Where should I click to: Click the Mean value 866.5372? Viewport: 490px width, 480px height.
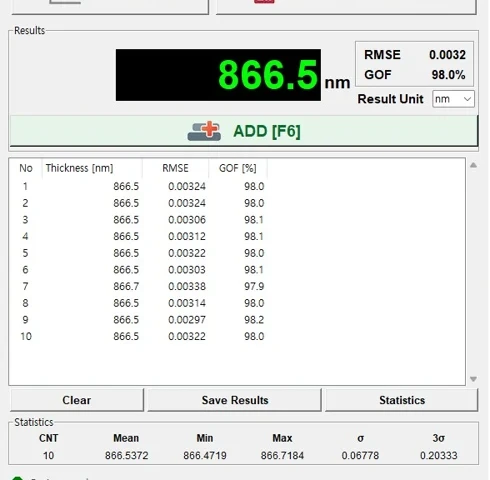pyautogui.click(x=126, y=455)
